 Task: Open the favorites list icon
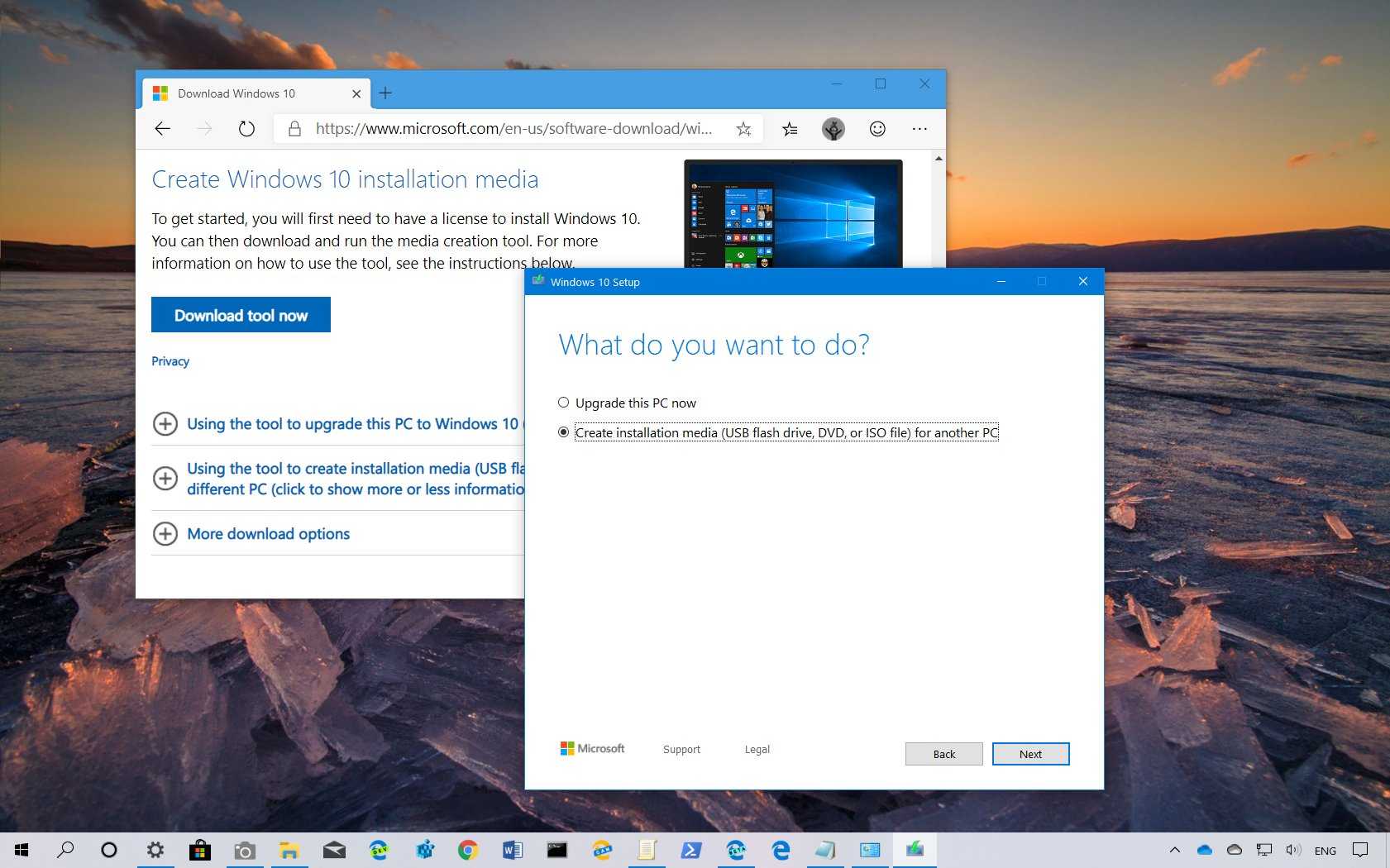click(790, 129)
